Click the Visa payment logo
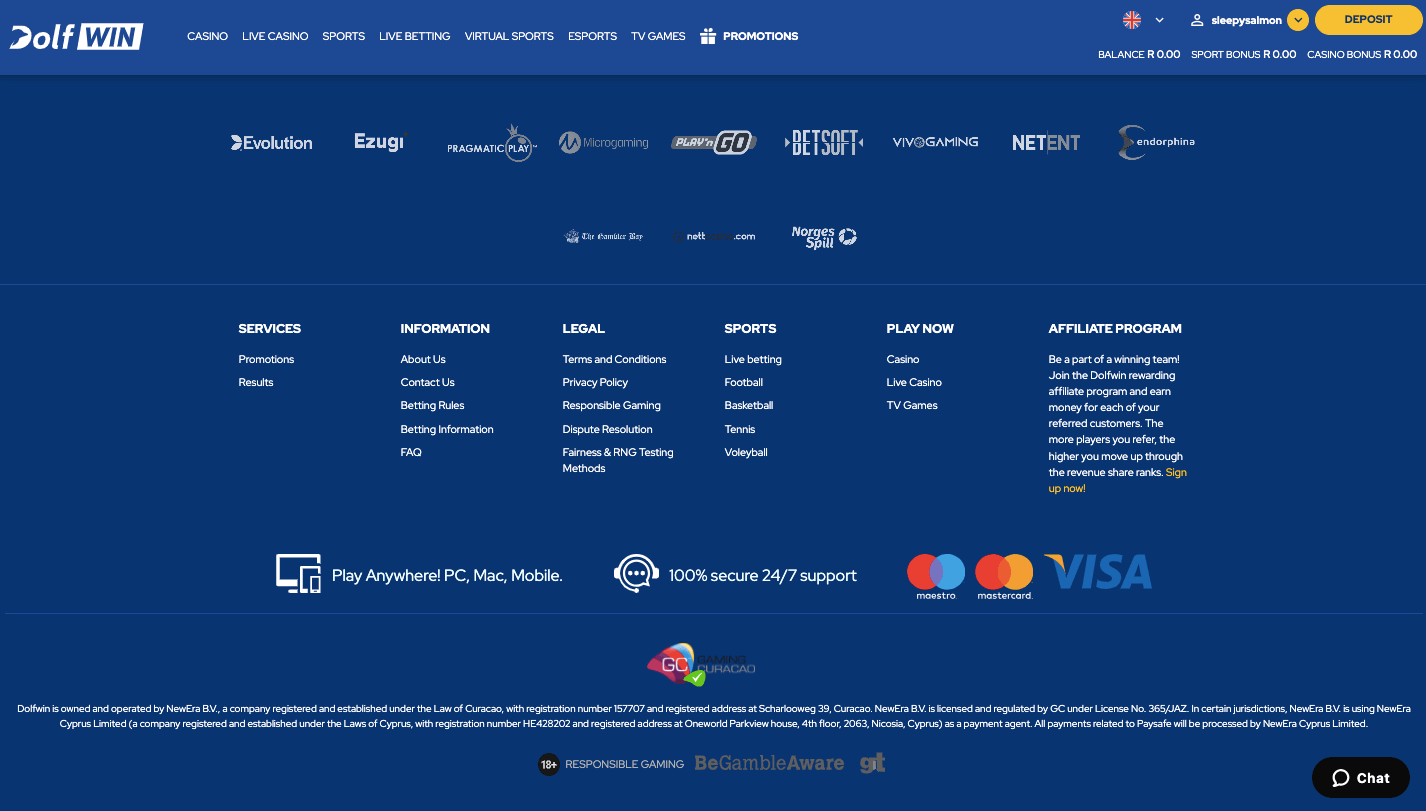The image size is (1426, 811). (x=1098, y=572)
